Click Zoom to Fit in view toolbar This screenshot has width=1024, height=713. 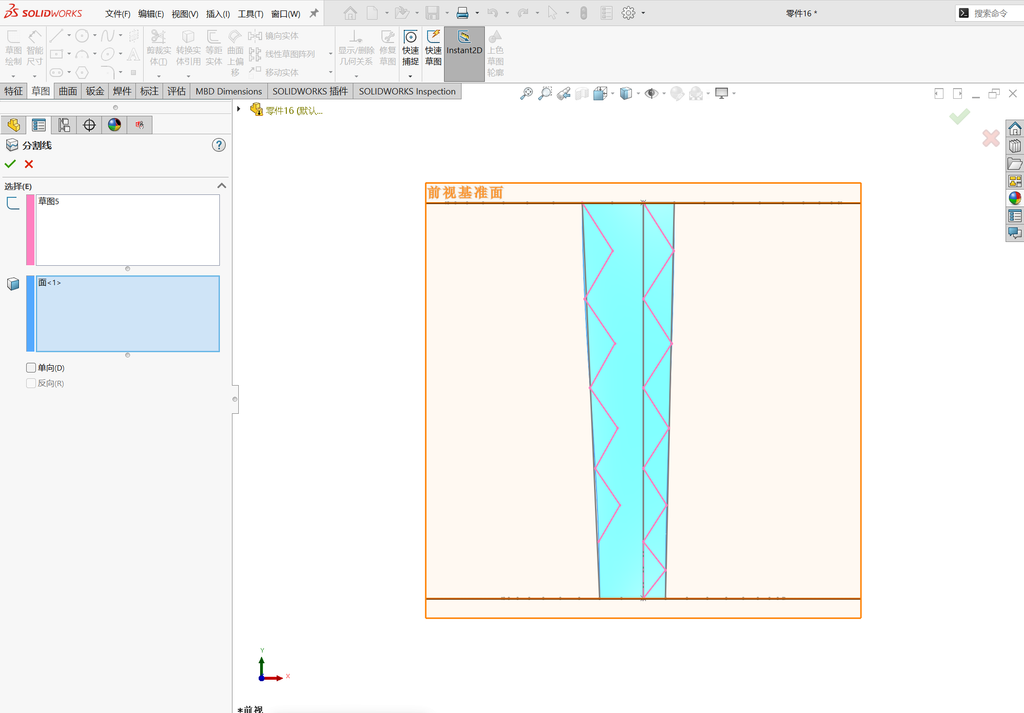(526, 93)
